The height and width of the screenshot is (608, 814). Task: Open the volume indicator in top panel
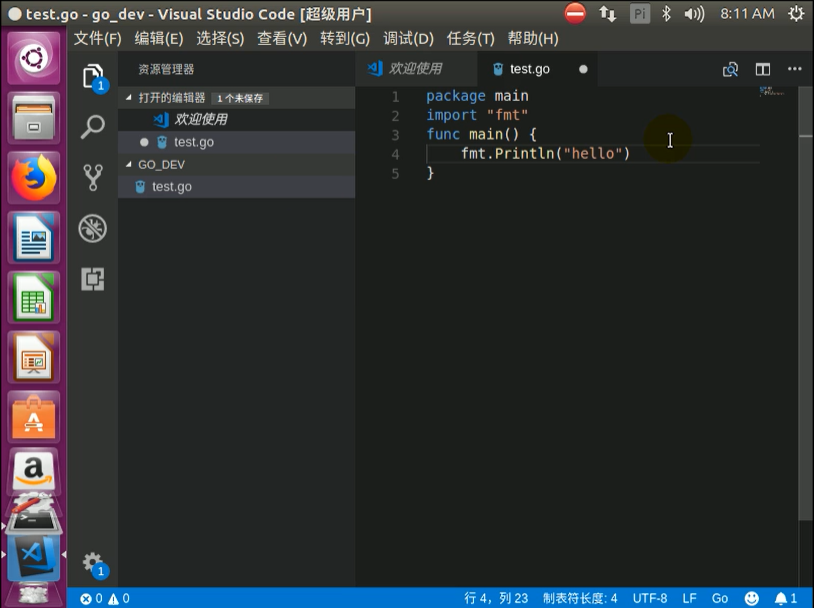coord(694,13)
